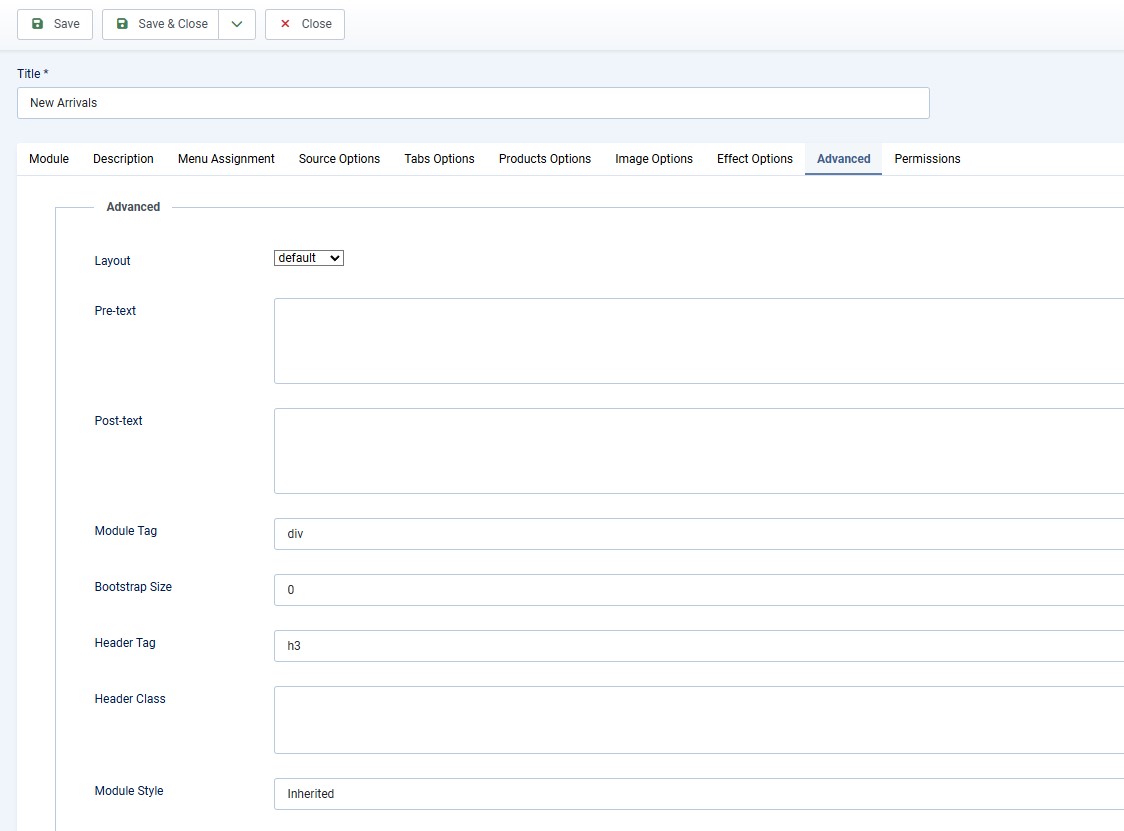1124x831 pixels.
Task: Switch to the Module tab
Action: pos(49,159)
